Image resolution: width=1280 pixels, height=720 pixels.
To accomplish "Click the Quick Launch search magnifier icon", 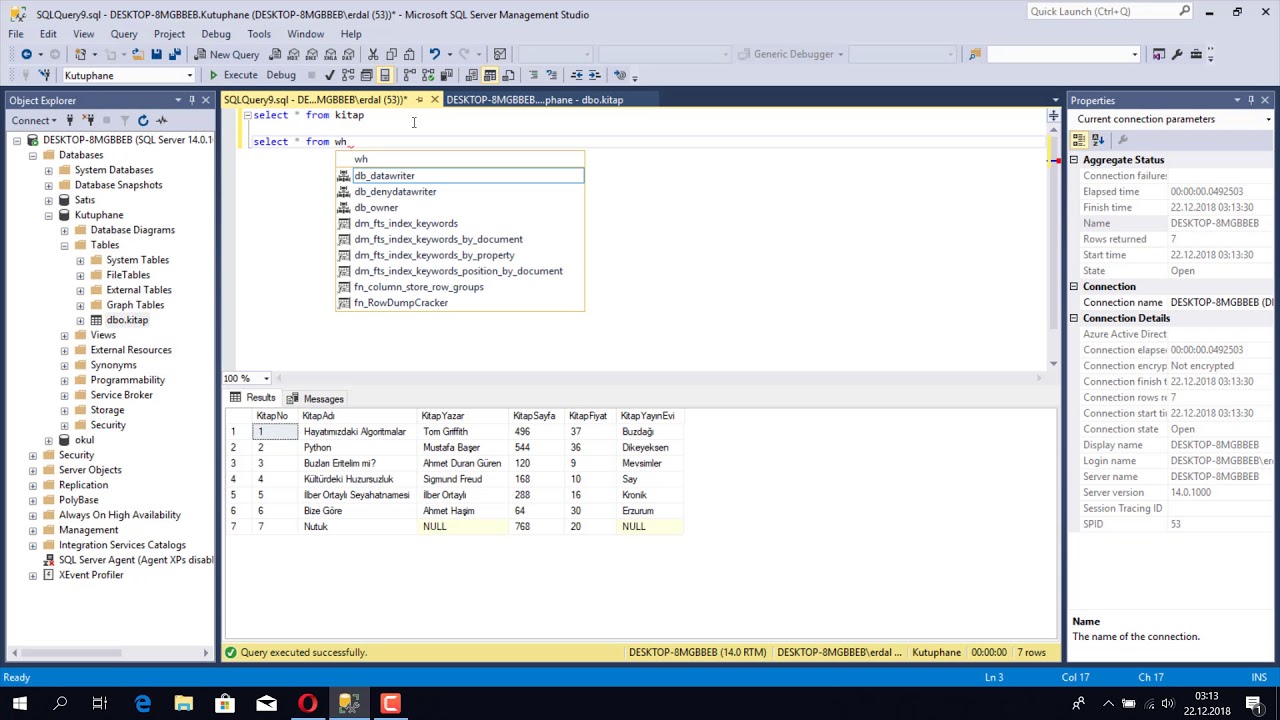I will [x=1185, y=12].
